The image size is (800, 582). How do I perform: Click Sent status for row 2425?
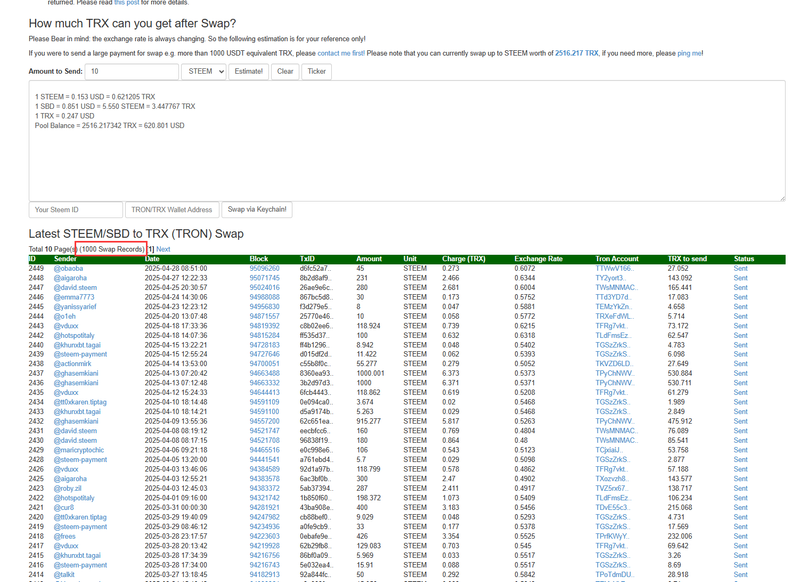point(740,479)
